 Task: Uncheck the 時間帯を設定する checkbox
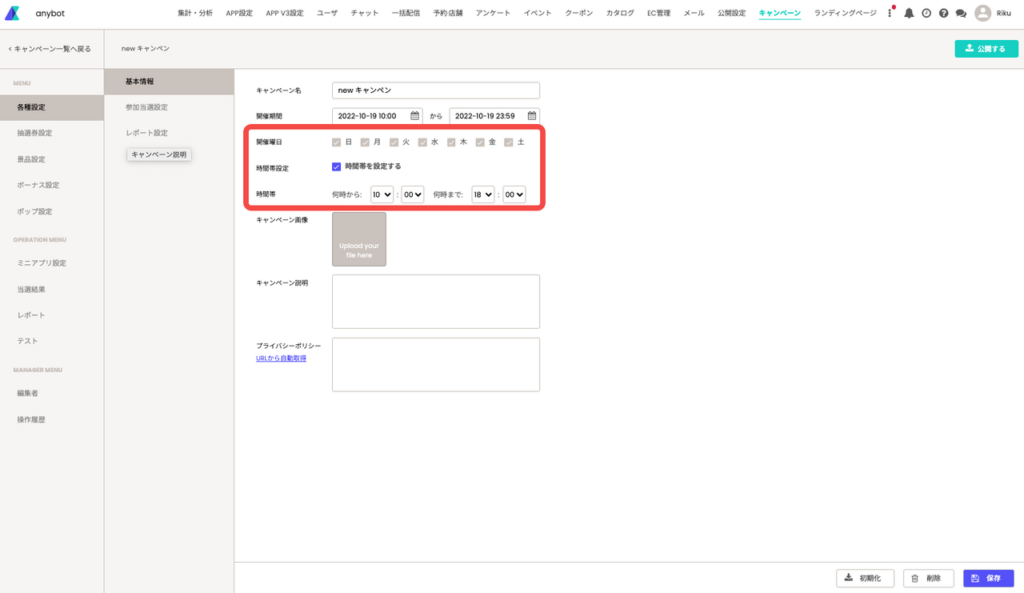(x=337, y=167)
